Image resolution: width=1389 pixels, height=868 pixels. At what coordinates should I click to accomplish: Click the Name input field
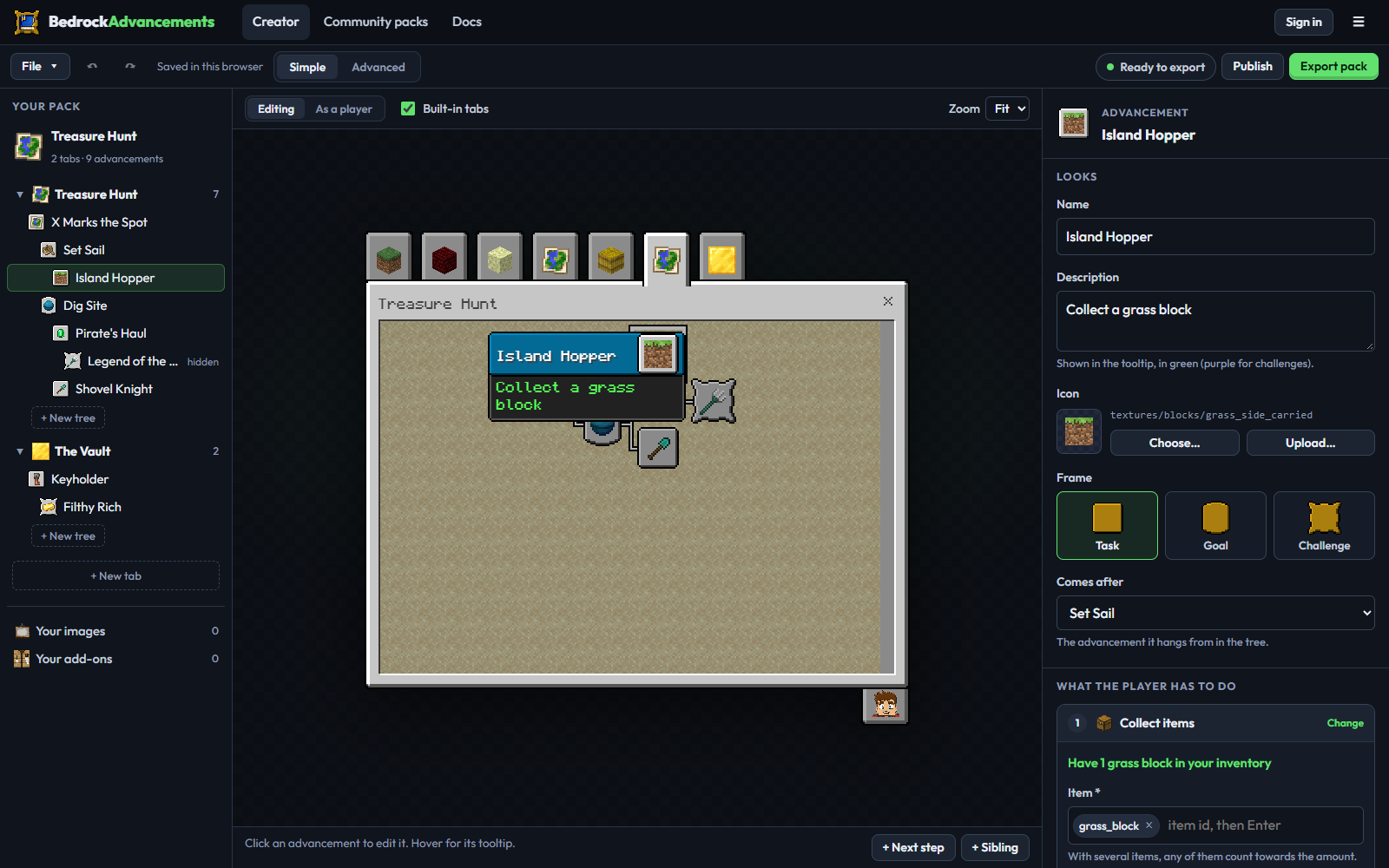[1215, 236]
